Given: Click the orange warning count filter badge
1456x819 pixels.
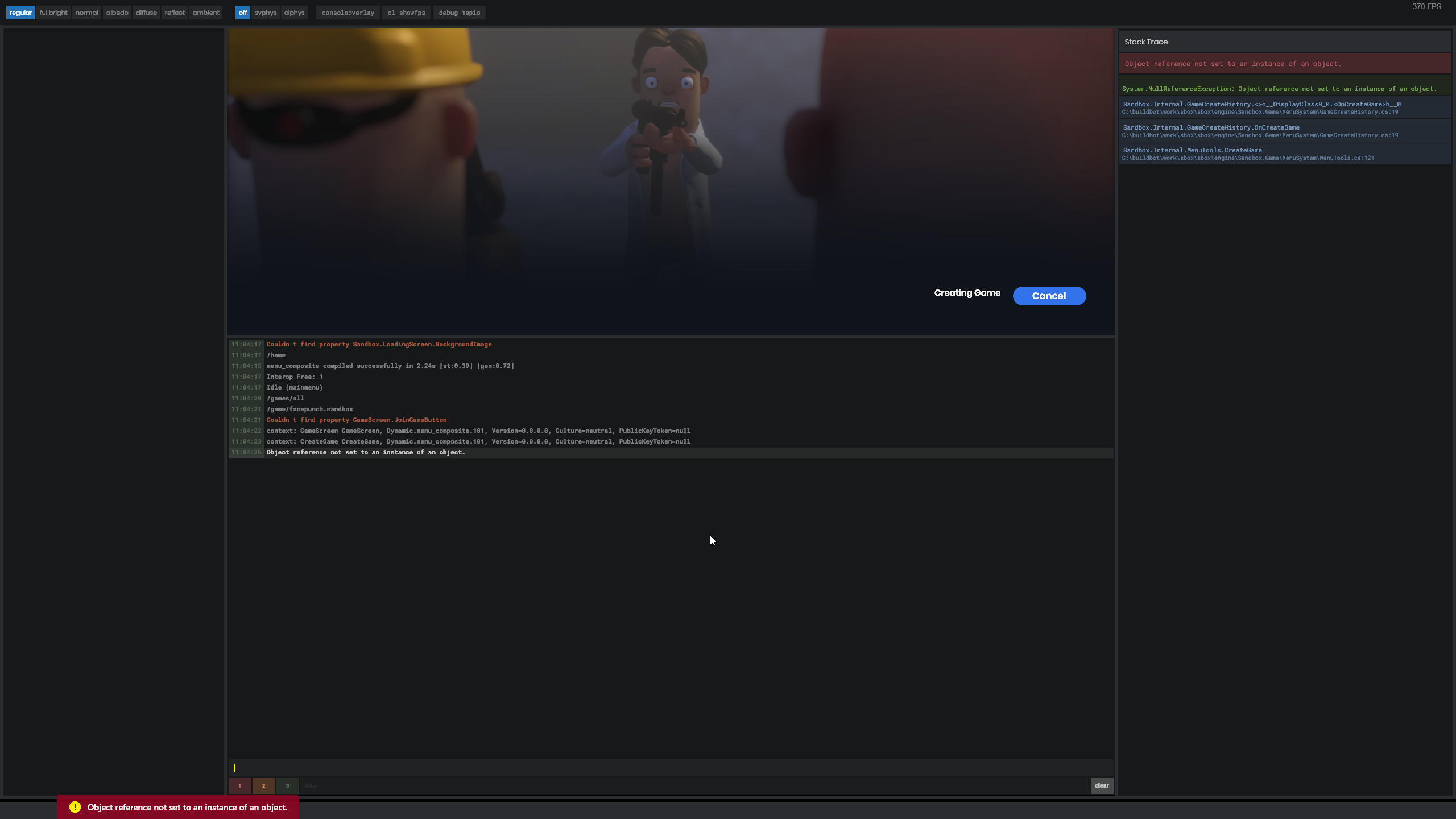Looking at the screenshot, I should [x=263, y=785].
